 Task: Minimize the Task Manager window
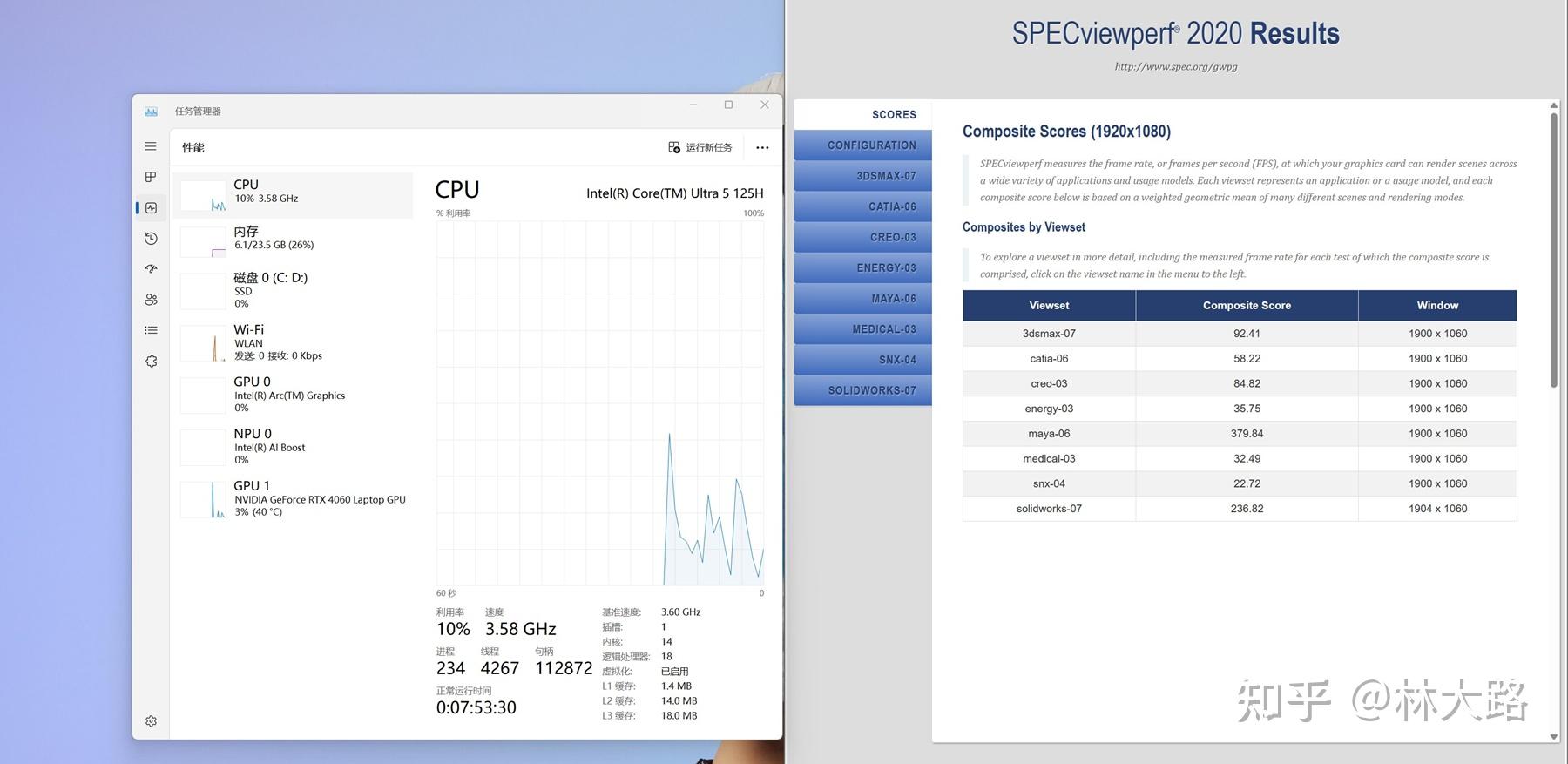tap(693, 105)
